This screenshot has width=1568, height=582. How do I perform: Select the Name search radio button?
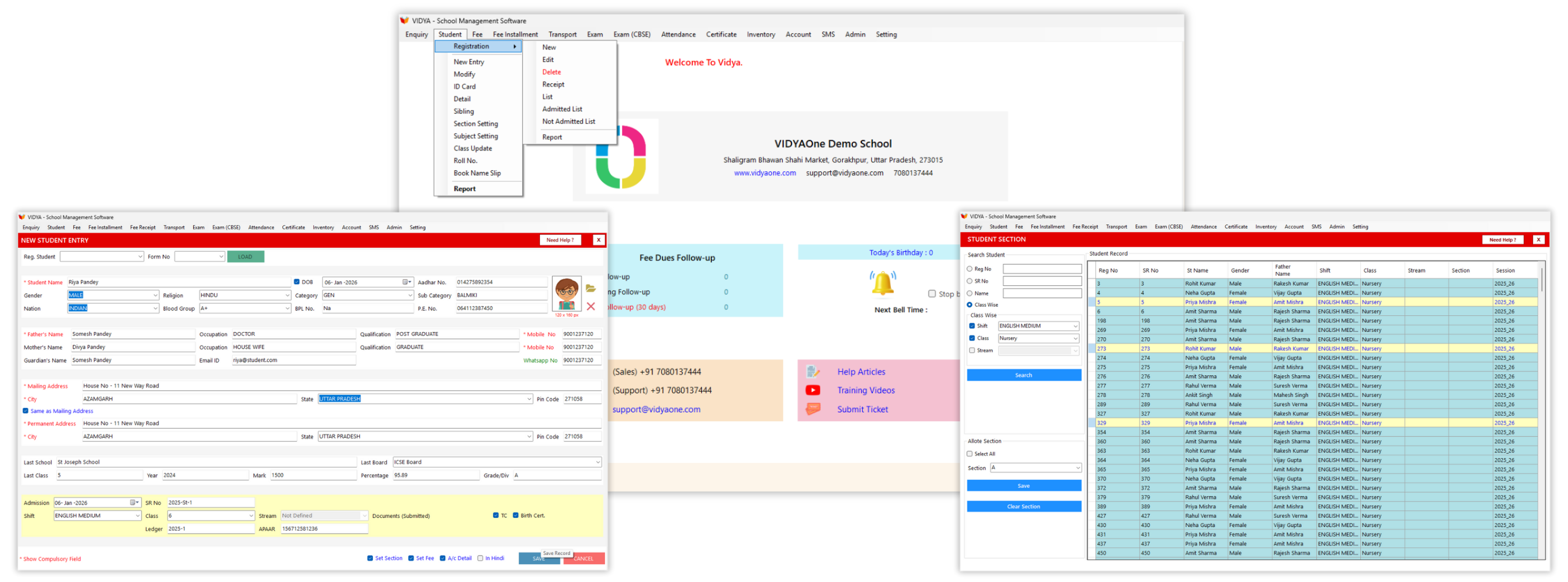(x=970, y=293)
